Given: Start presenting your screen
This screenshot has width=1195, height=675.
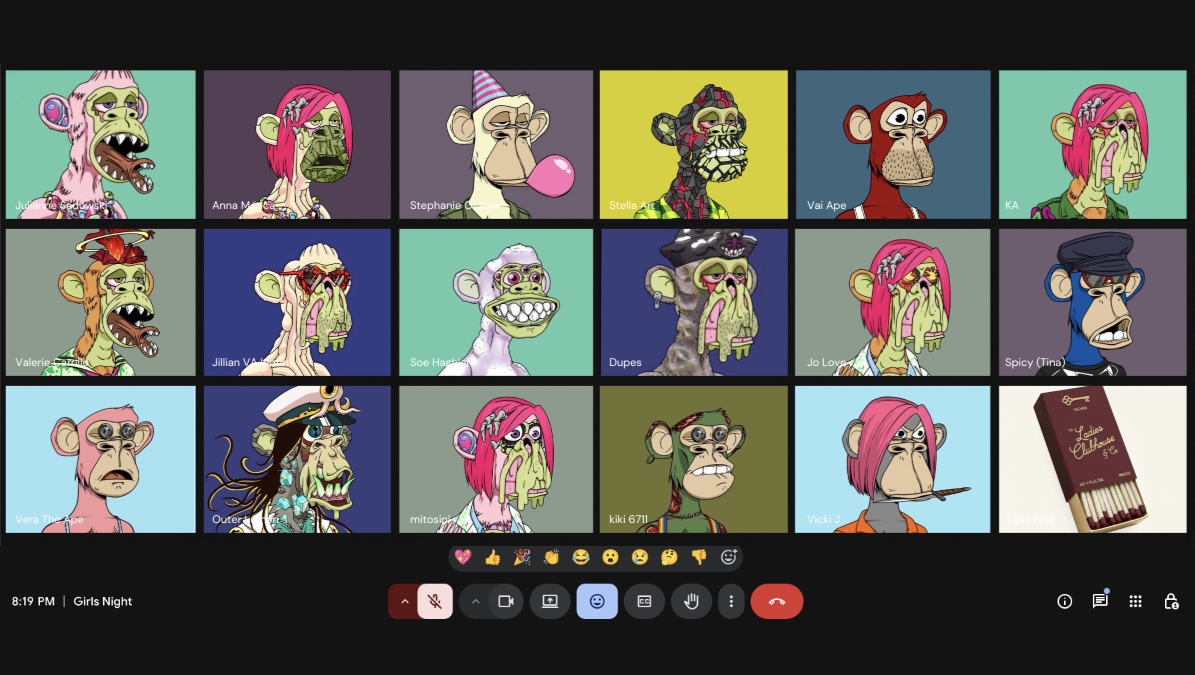Looking at the screenshot, I should 549,601.
